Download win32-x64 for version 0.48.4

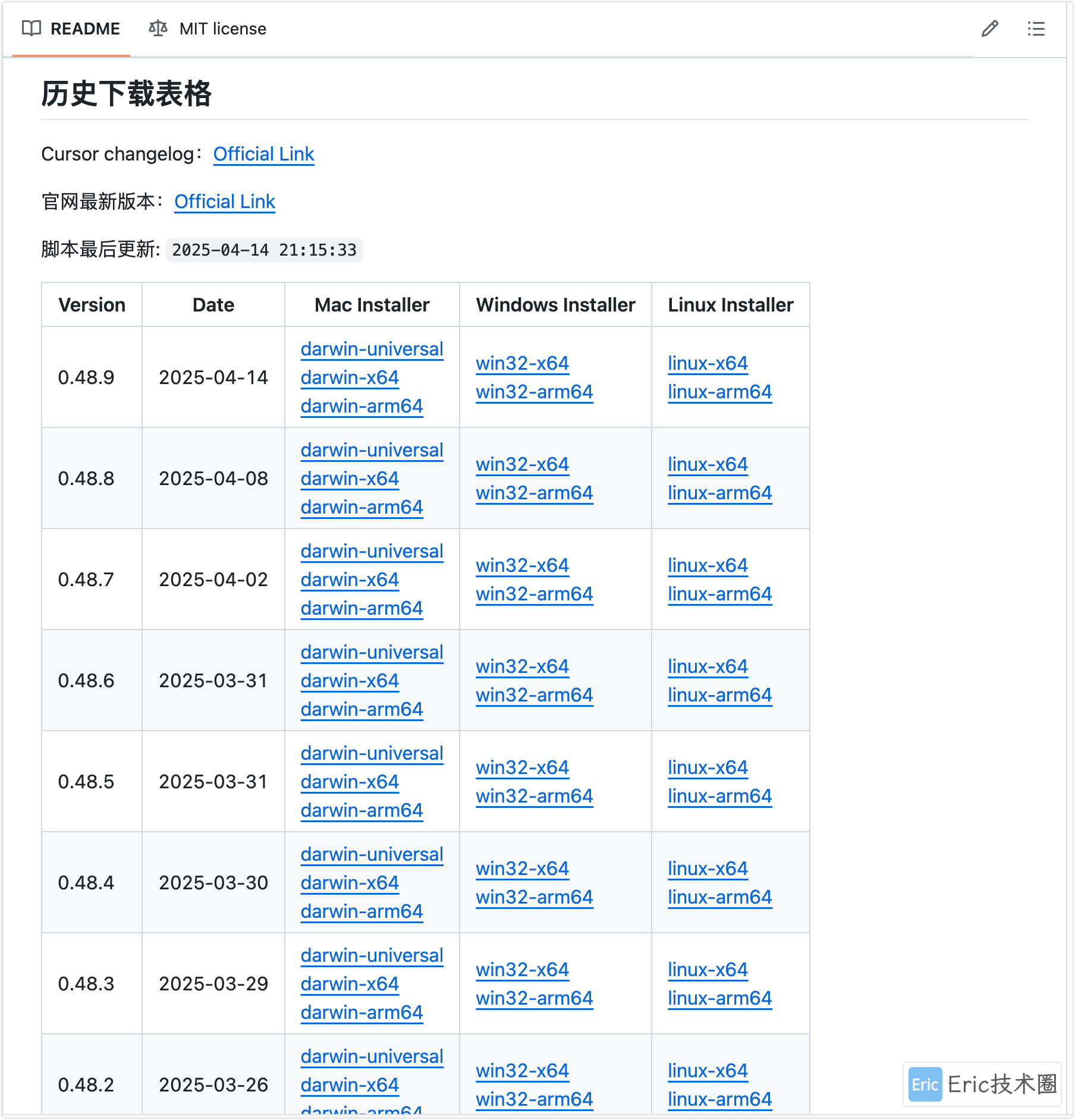[522, 869]
